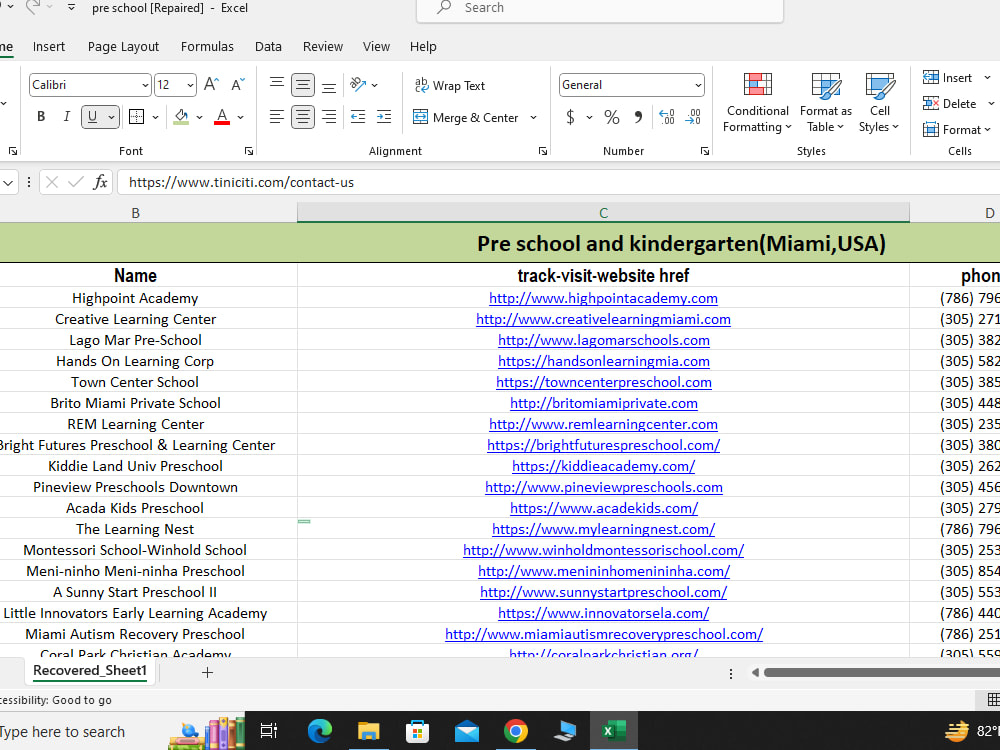Image resolution: width=1000 pixels, height=750 pixels.
Task: Center text horizontally
Action: coord(303,117)
